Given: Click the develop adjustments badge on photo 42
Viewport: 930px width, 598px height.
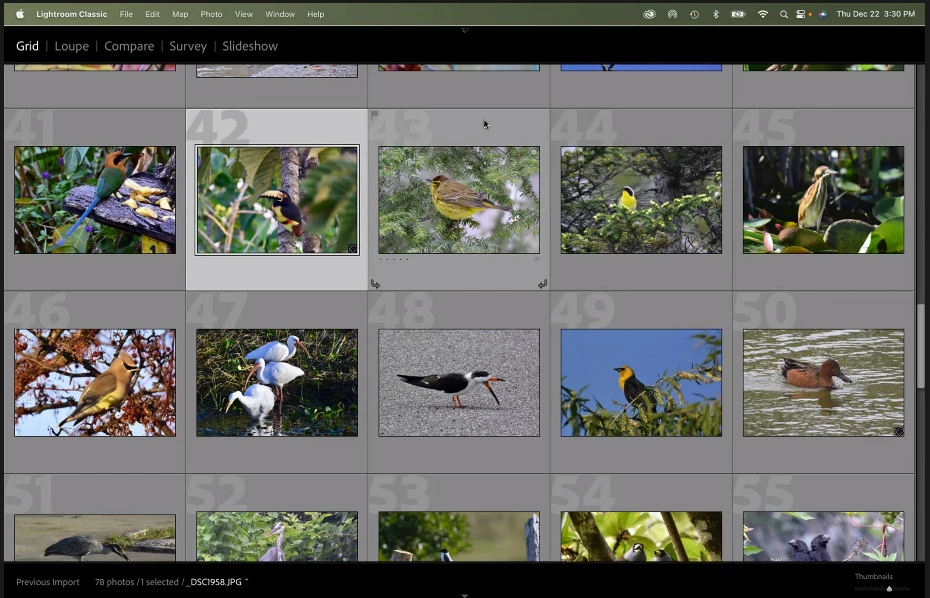Looking at the screenshot, I should [352, 249].
